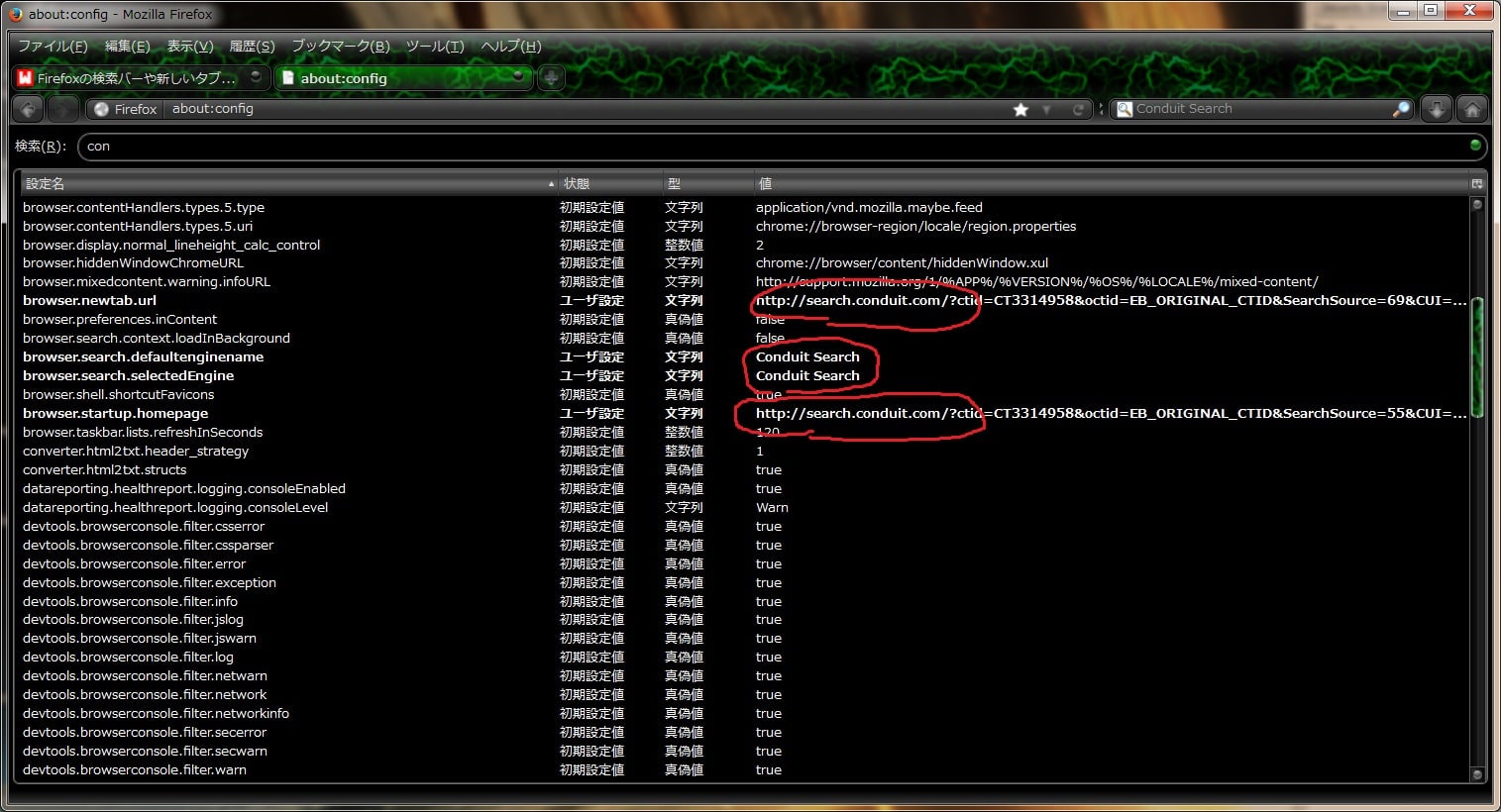
Task: Select browser.shell.shortcutFavicons row
Action: click(745, 394)
